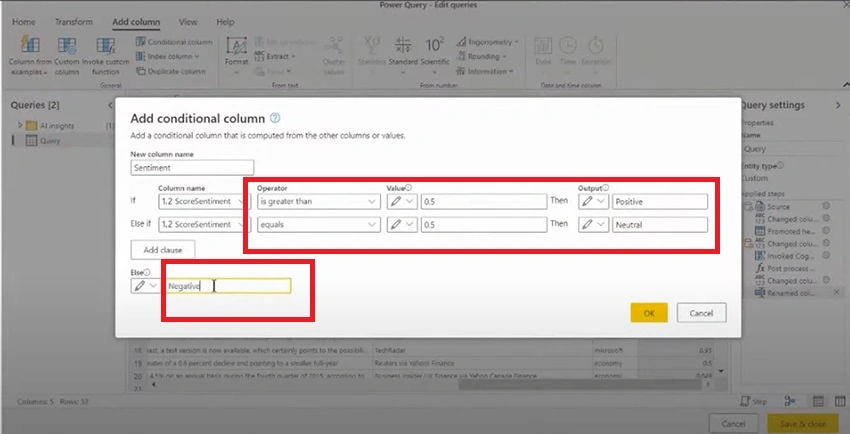Click the dialog help question icon
Screen dimensions: 850x434
275,118
